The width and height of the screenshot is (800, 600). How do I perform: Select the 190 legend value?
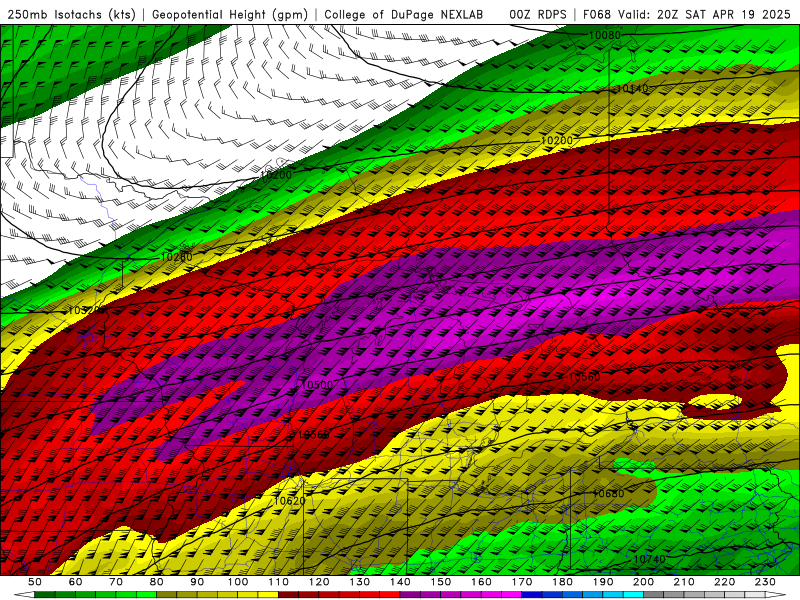point(603,582)
